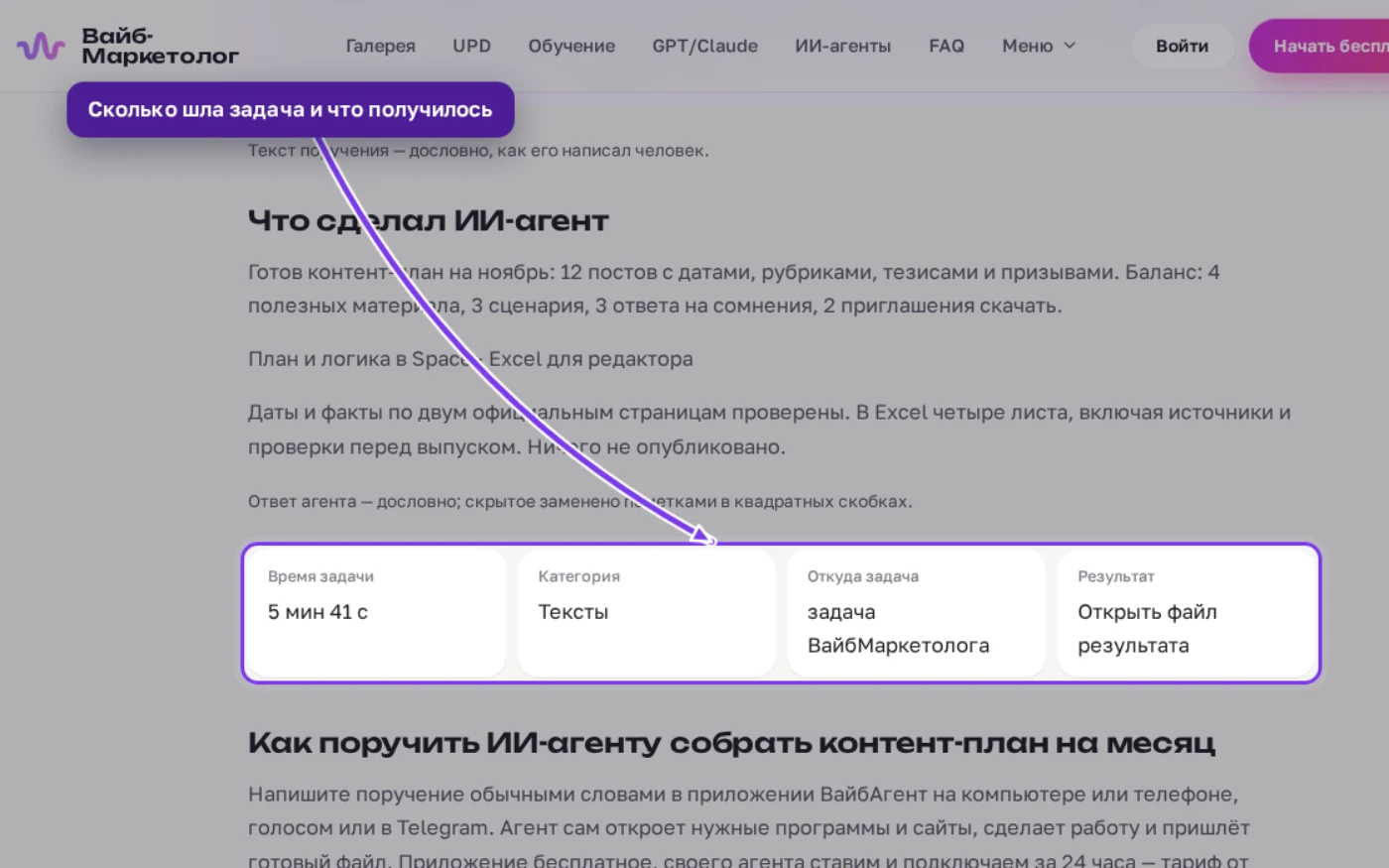Expand the Меню dropdown
Viewport: 1389px width, 868px height.
(1039, 46)
